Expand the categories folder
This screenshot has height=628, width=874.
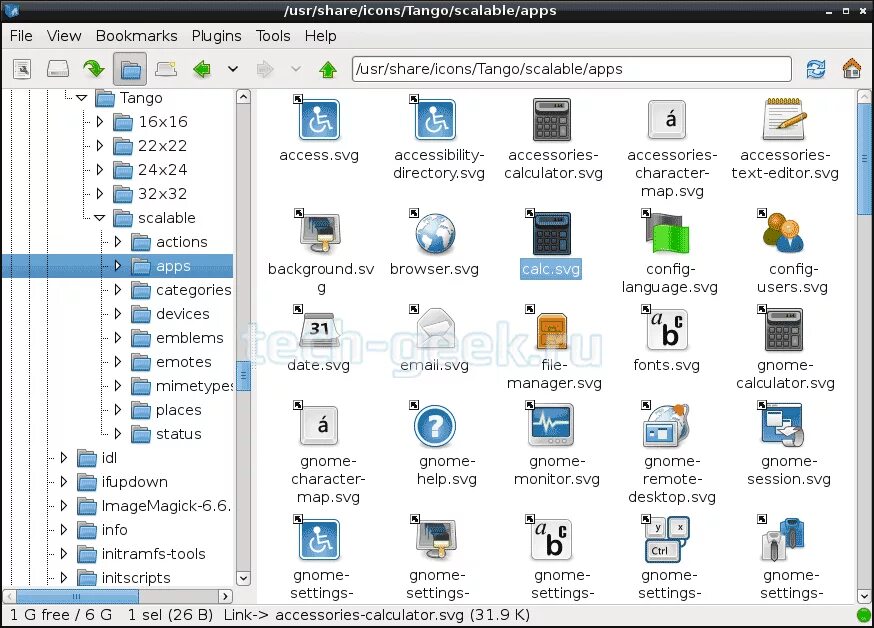118,290
